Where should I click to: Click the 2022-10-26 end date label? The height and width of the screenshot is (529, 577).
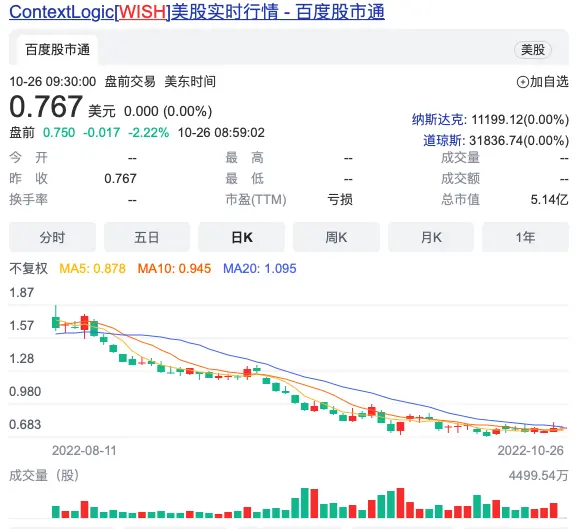(x=530, y=451)
